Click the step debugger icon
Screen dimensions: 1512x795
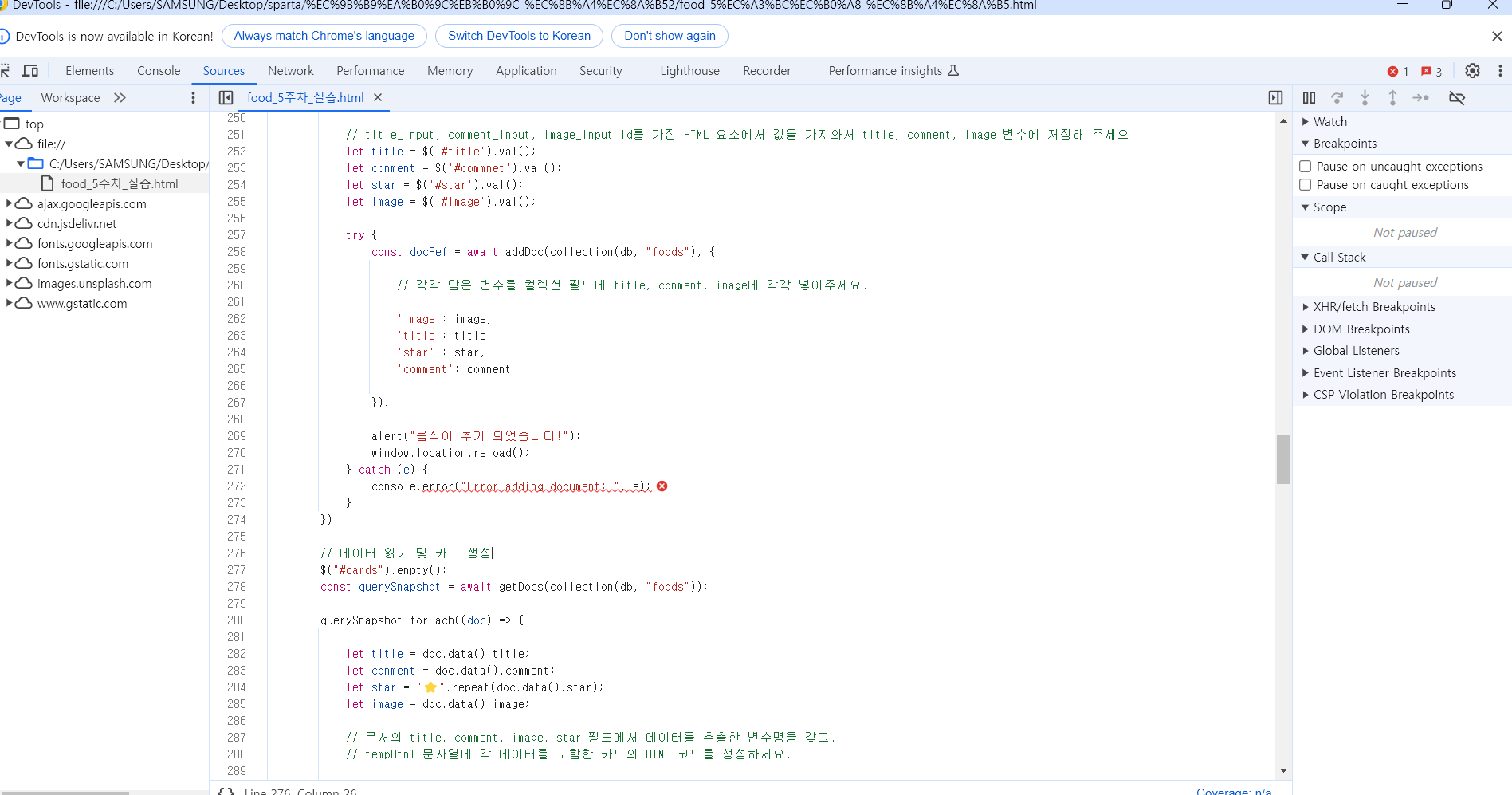click(1420, 98)
